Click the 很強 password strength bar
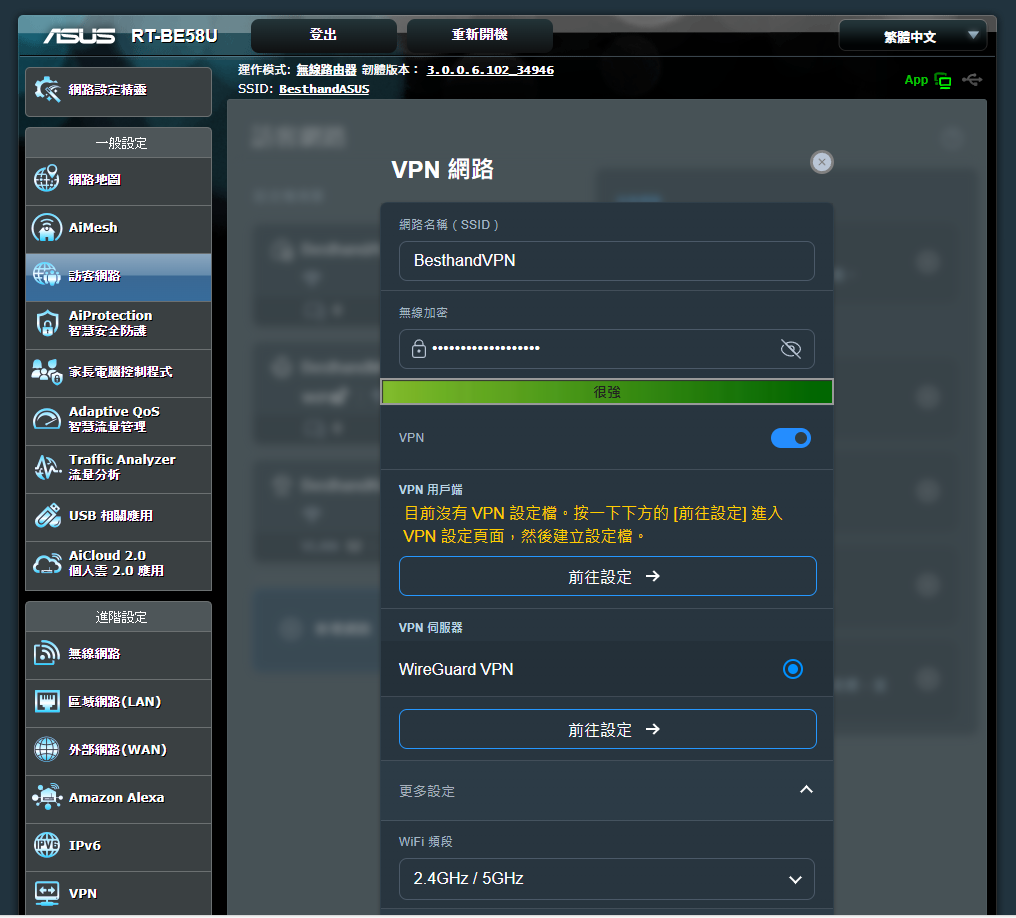 pos(607,392)
